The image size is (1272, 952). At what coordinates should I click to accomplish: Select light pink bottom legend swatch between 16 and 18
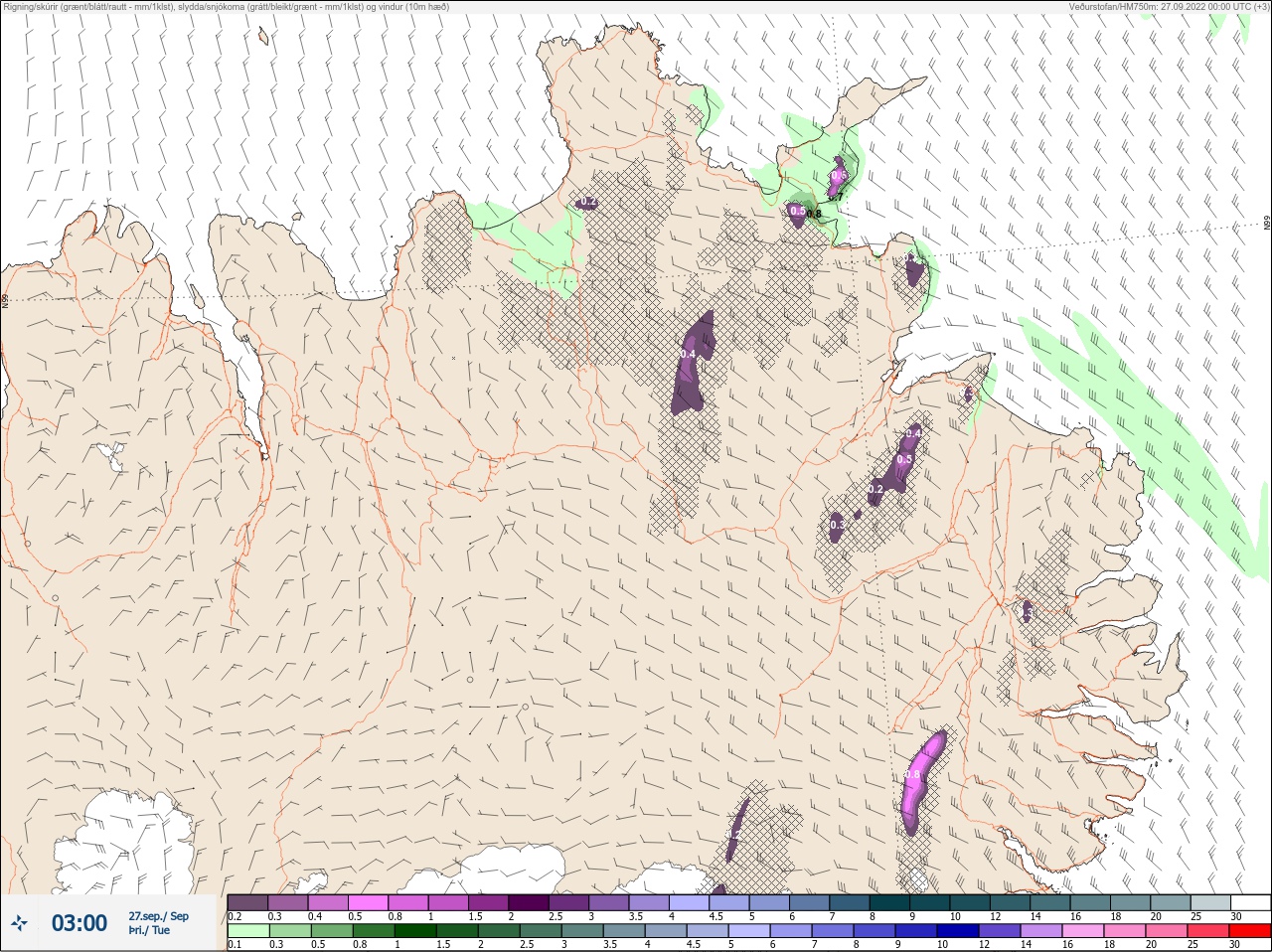pos(1085,931)
